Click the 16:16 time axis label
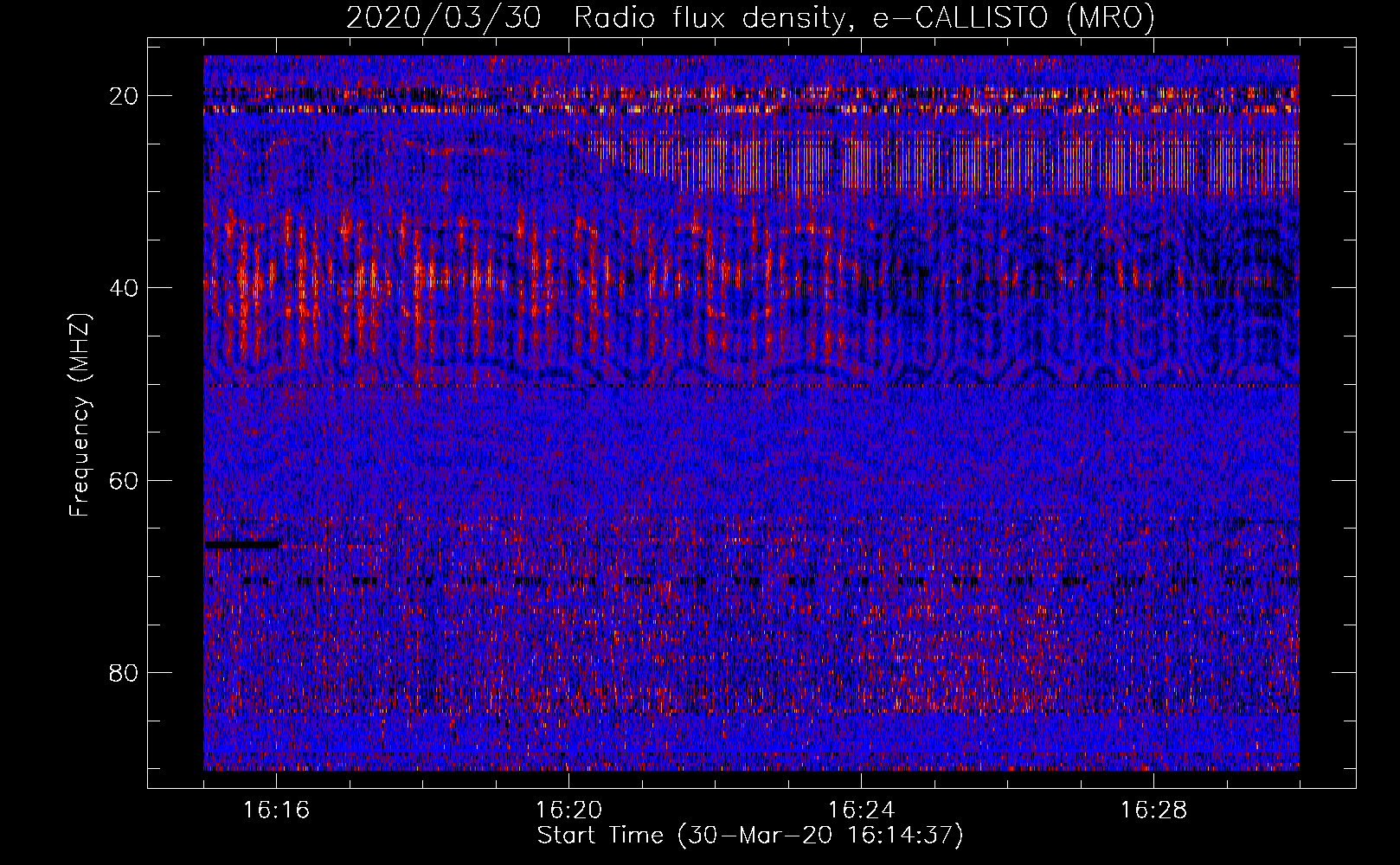Screen dimensions: 1400x865 click(277, 811)
